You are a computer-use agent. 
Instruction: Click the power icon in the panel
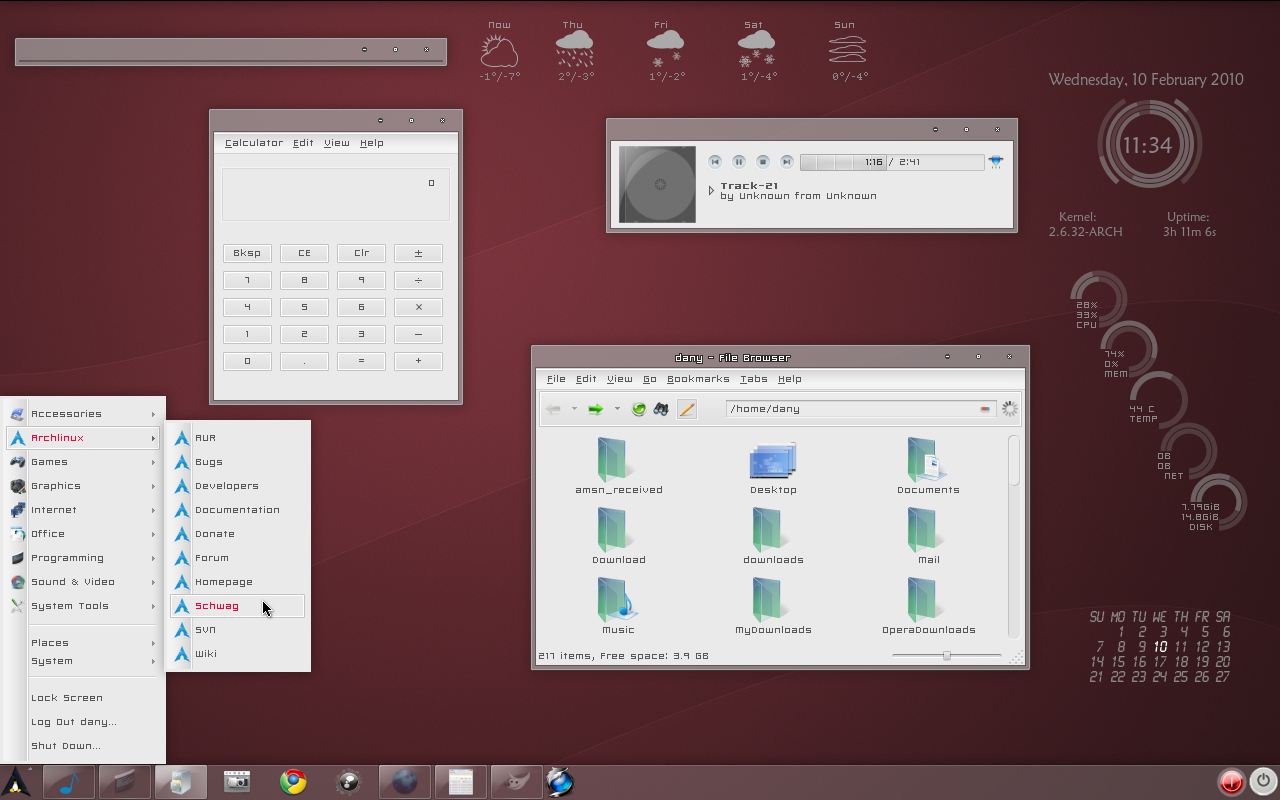(x=1263, y=782)
